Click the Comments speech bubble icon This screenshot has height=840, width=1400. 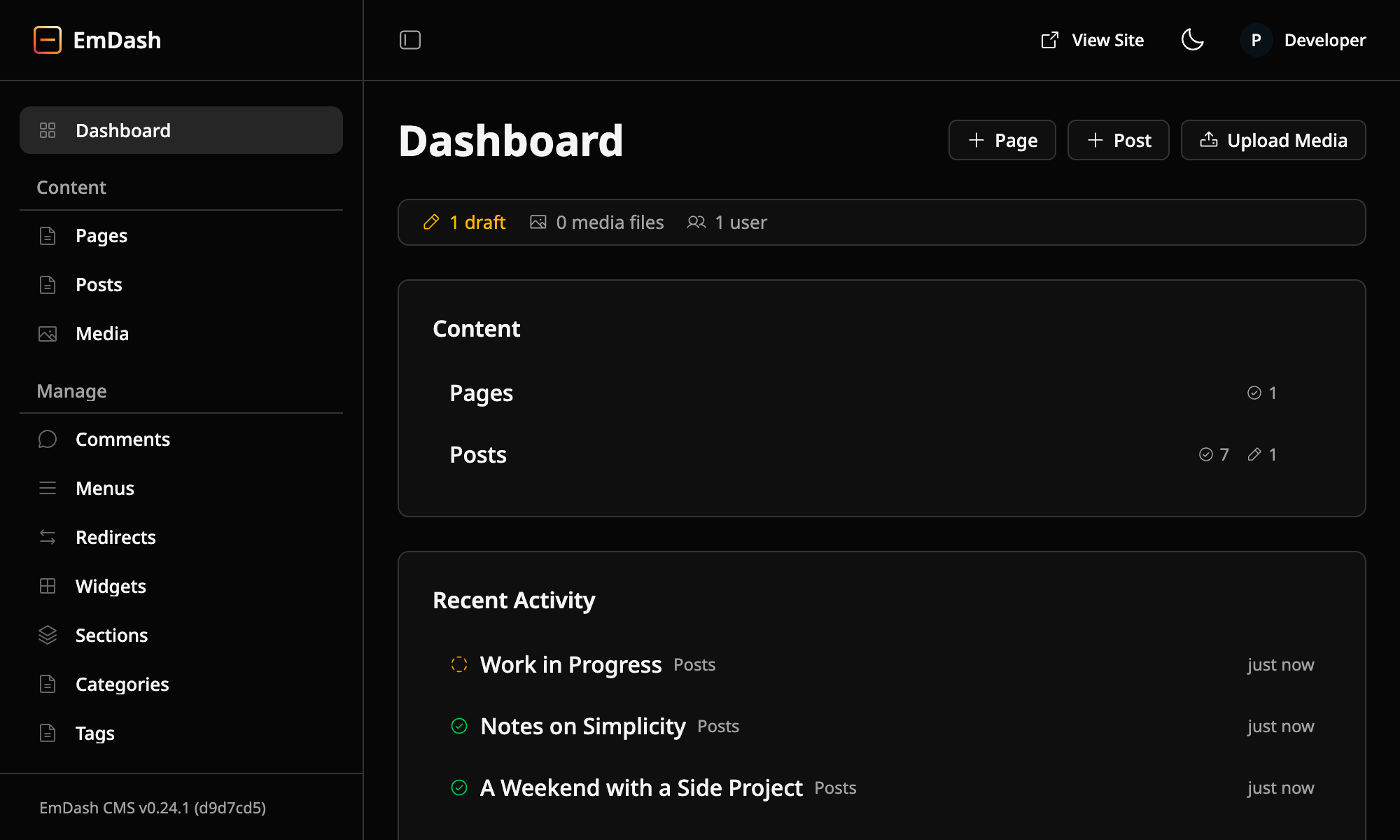click(48, 439)
